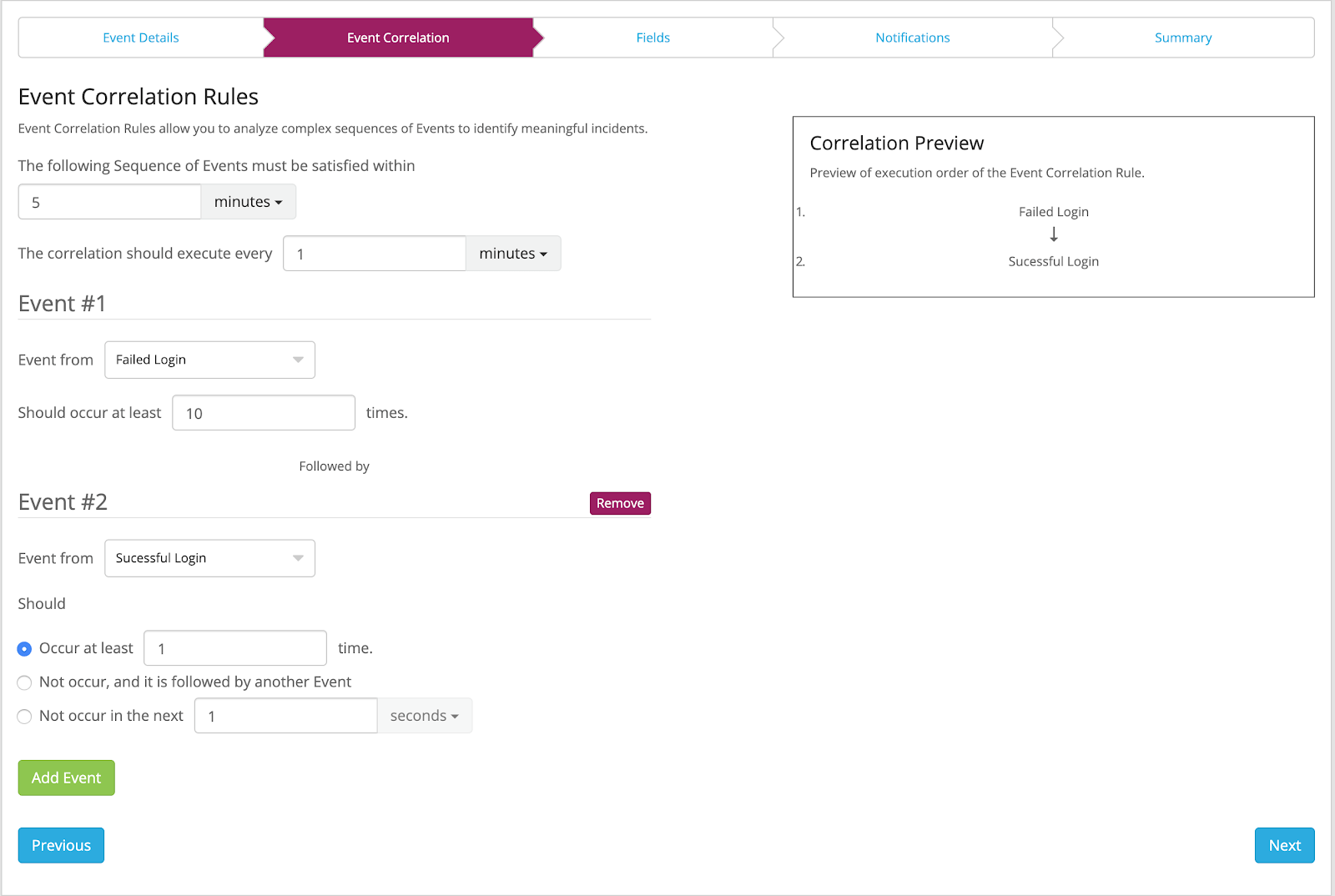Open the Sucessful Login event source dropdown

pos(209,558)
